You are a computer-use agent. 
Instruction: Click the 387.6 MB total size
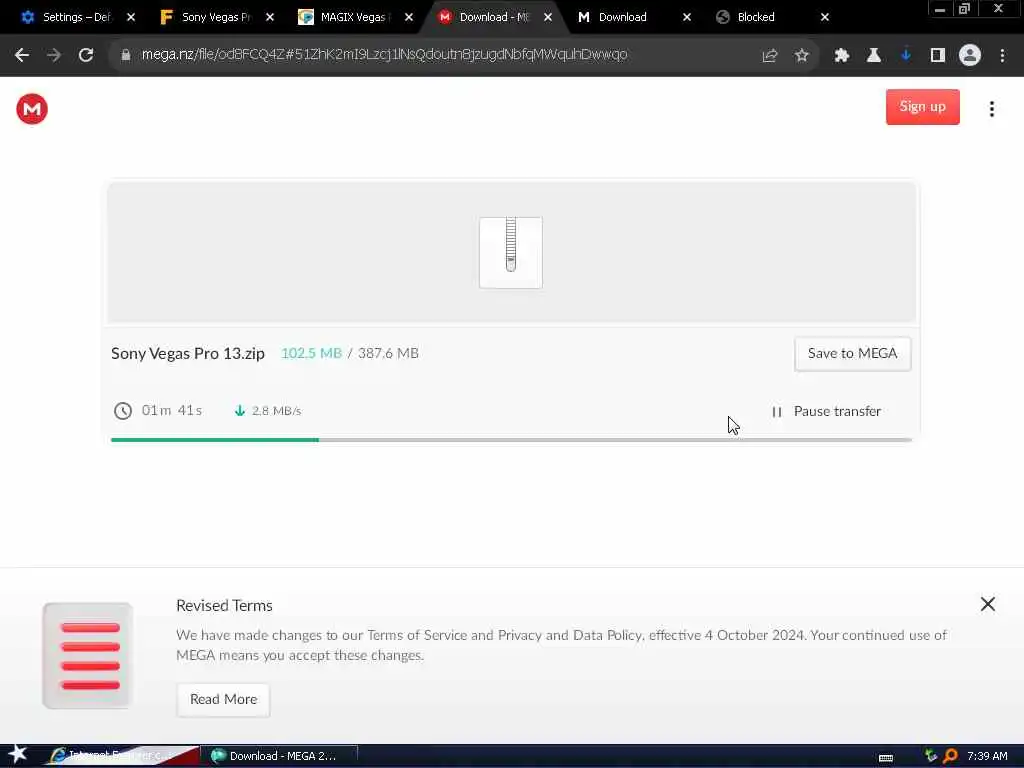click(388, 353)
